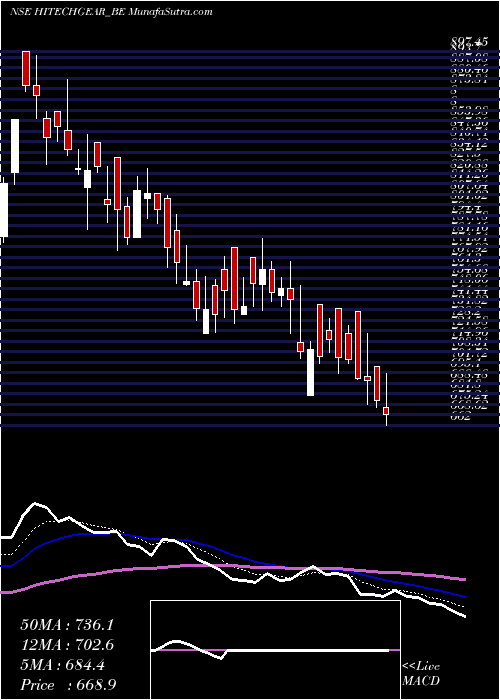
Task: Click the 'Price : 668.9' value
Action: [69, 685]
